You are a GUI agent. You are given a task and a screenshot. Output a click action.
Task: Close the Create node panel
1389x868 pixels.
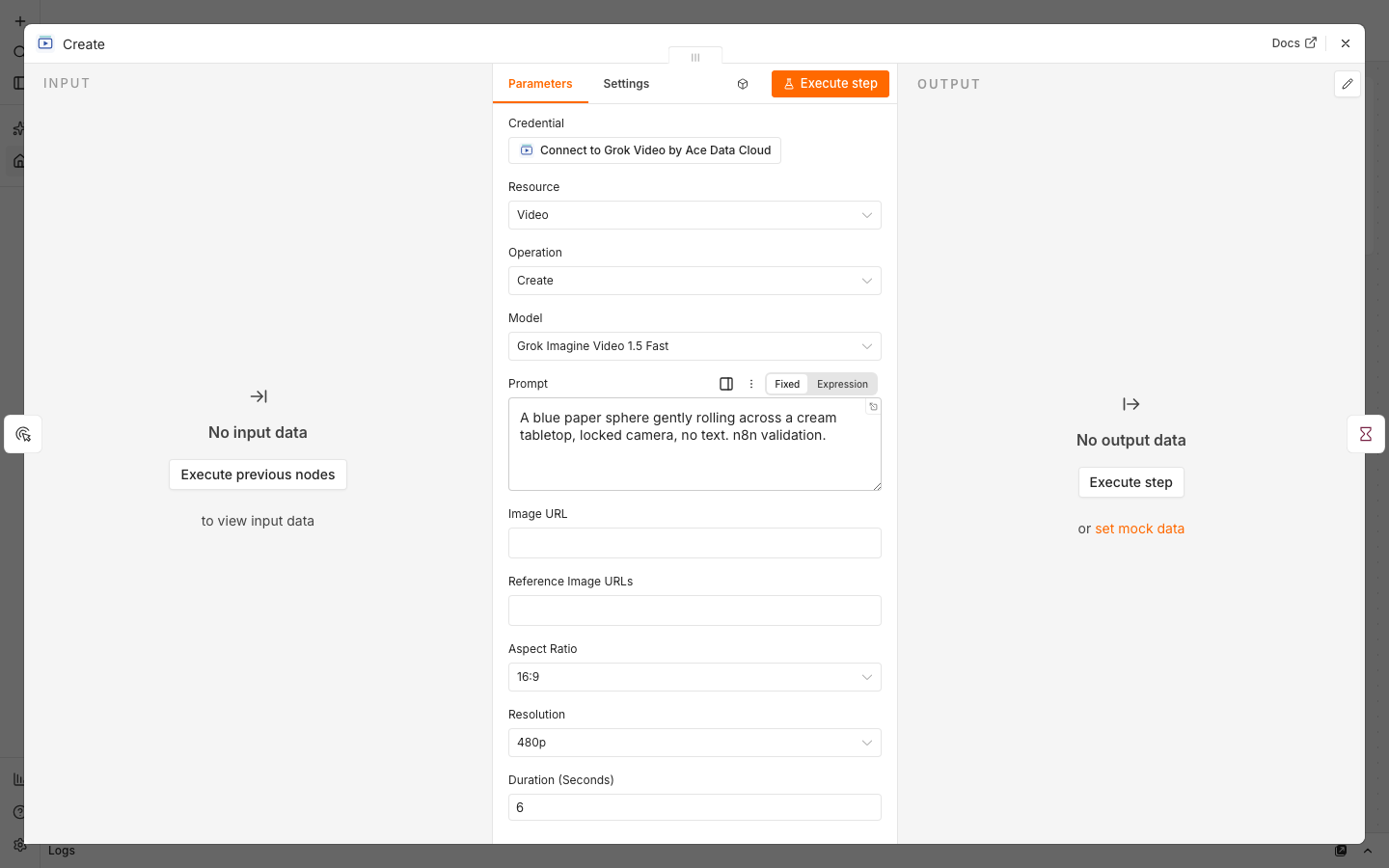[x=1346, y=43]
